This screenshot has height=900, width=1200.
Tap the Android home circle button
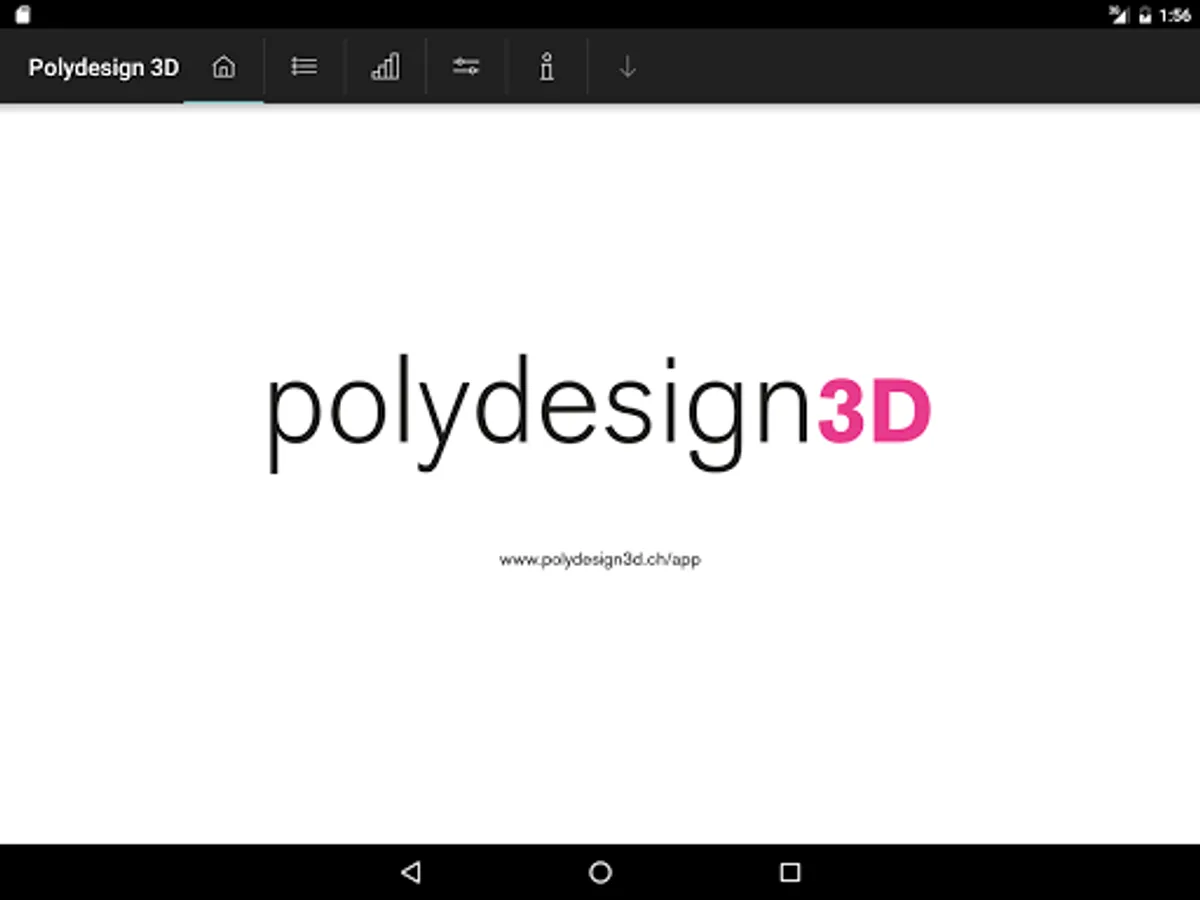600,872
